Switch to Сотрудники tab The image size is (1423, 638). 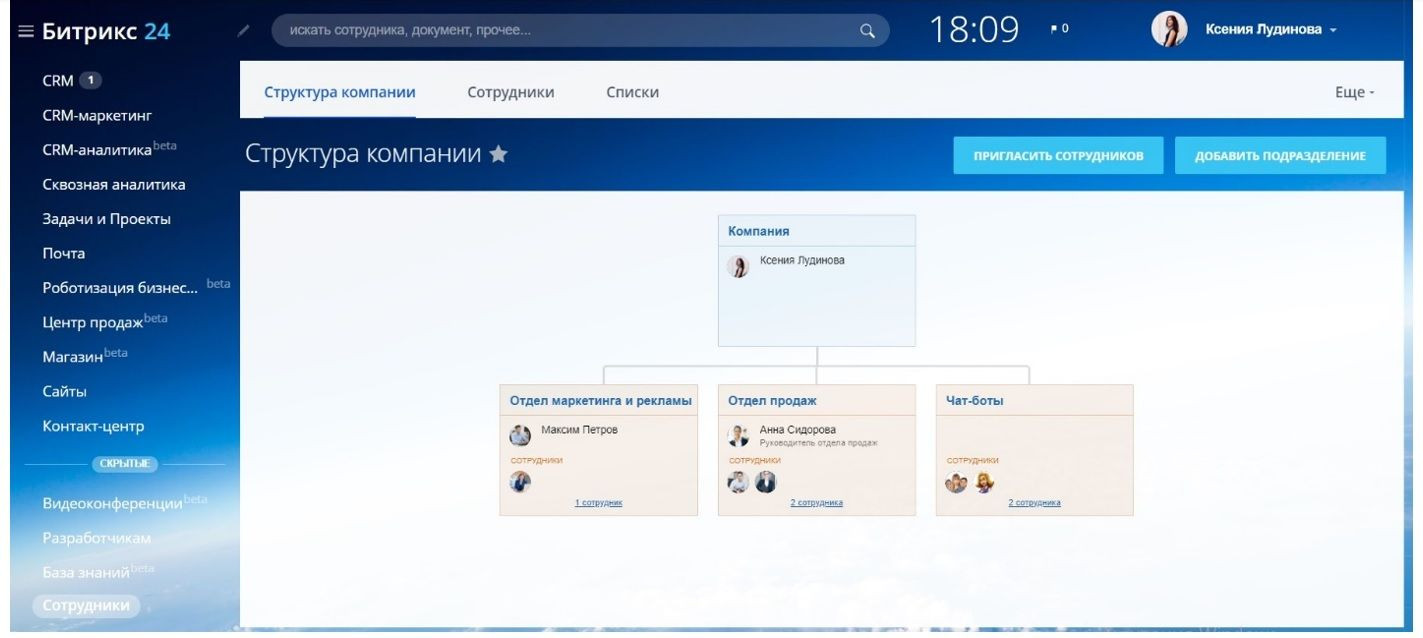[511, 92]
